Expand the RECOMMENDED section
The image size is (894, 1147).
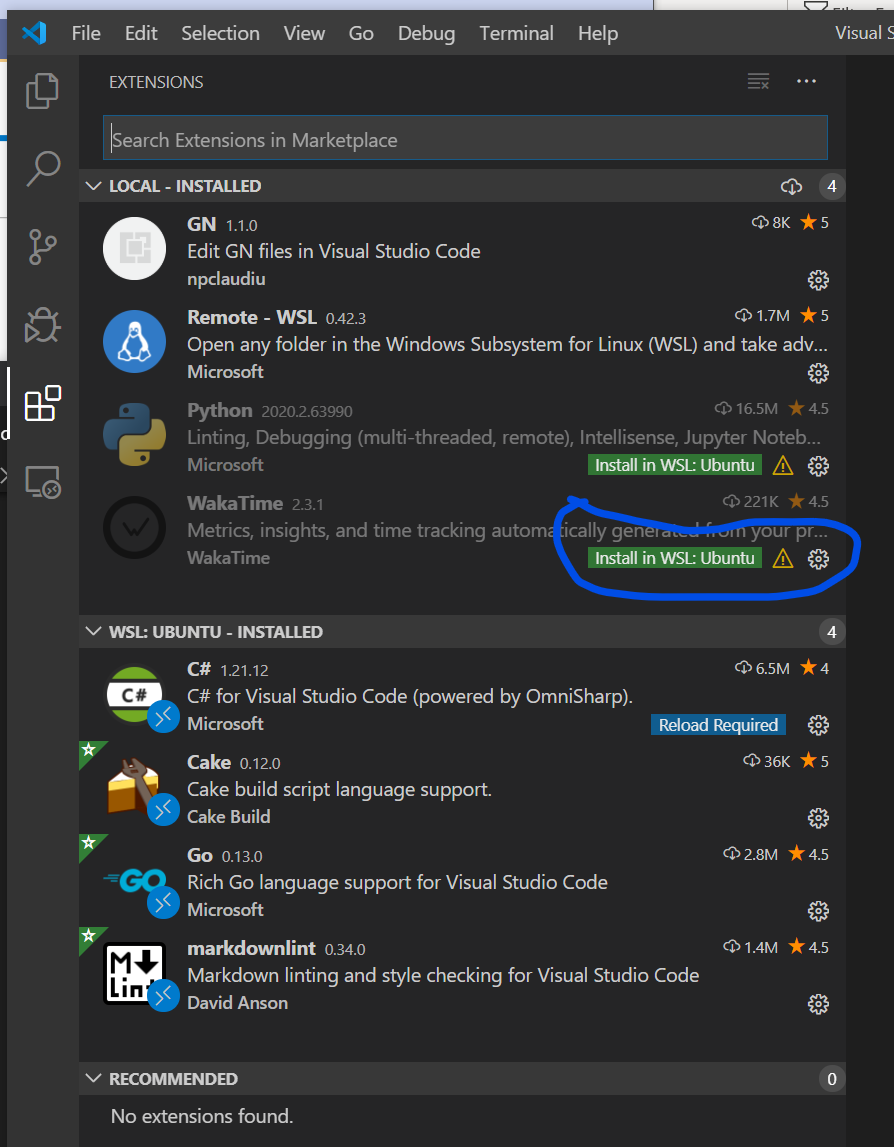coord(93,1079)
